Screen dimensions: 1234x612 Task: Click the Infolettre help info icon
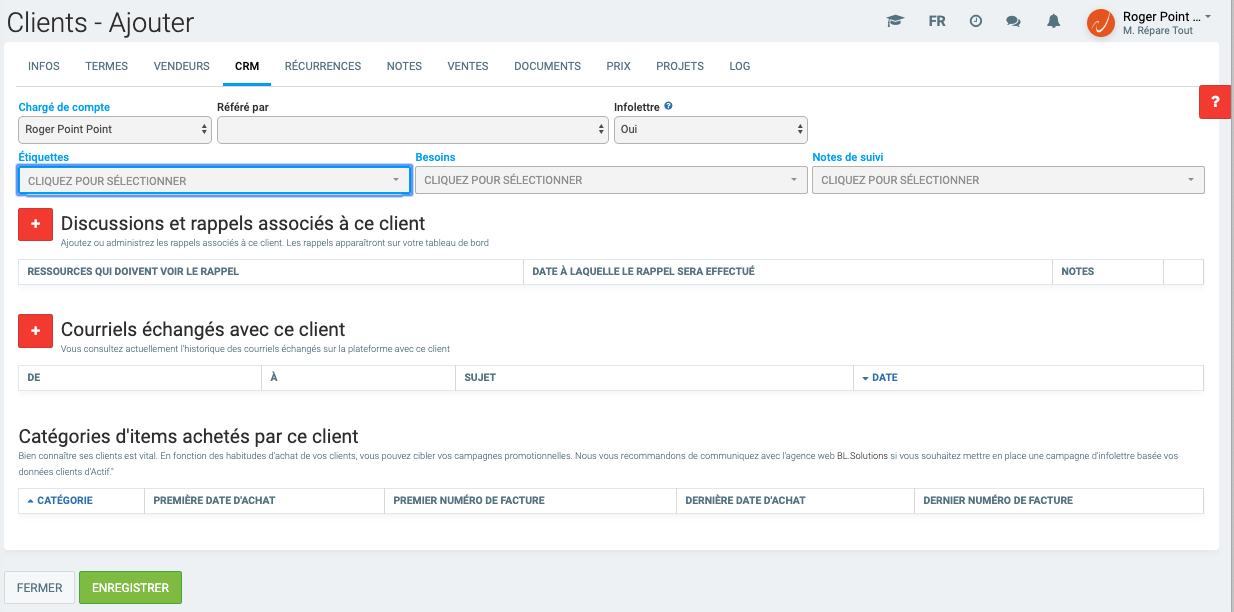coord(668,106)
